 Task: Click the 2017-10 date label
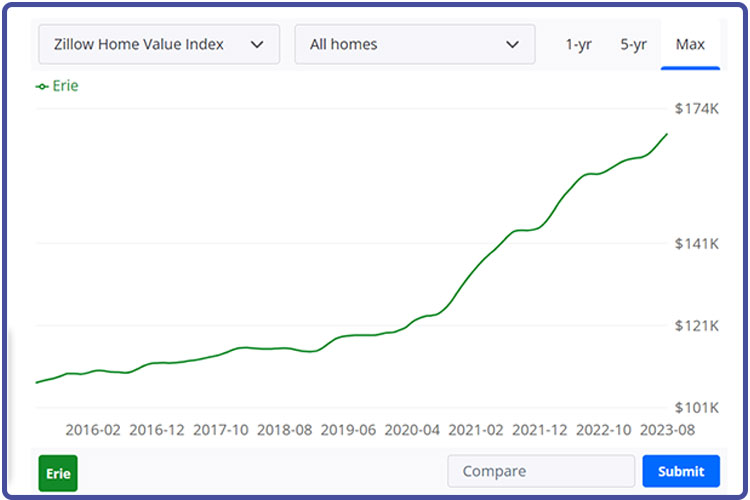click(x=221, y=430)
